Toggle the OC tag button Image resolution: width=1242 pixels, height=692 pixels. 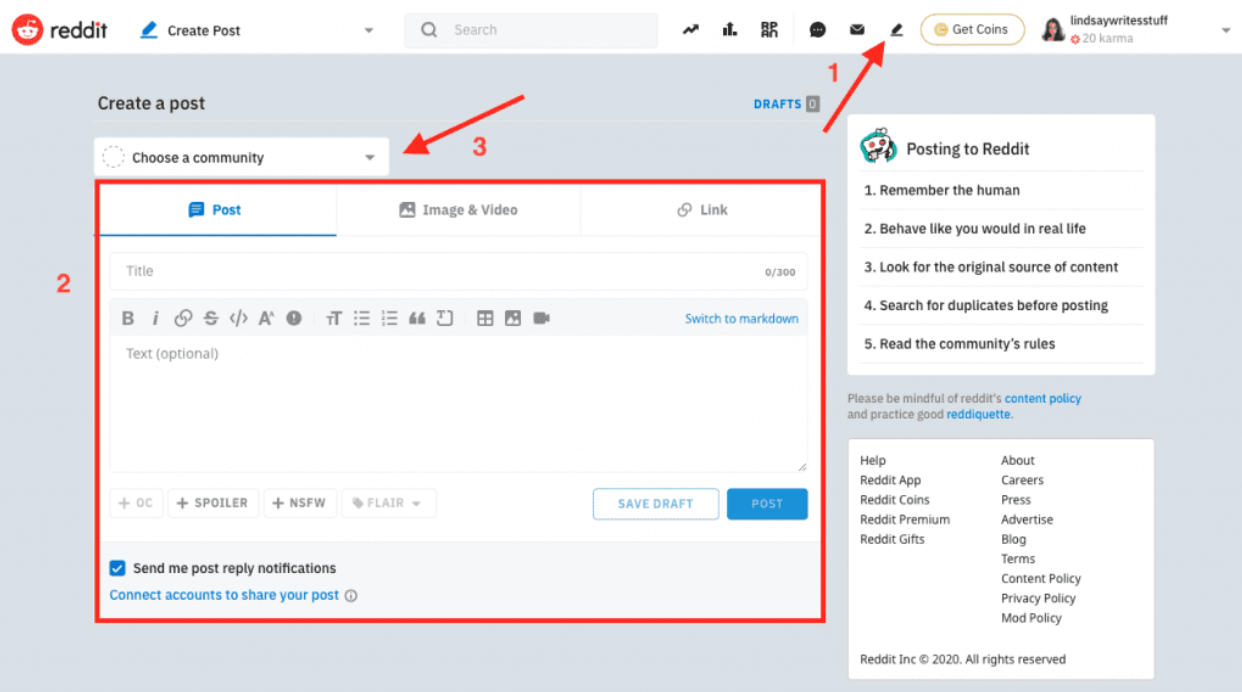(x=135, y=503)
